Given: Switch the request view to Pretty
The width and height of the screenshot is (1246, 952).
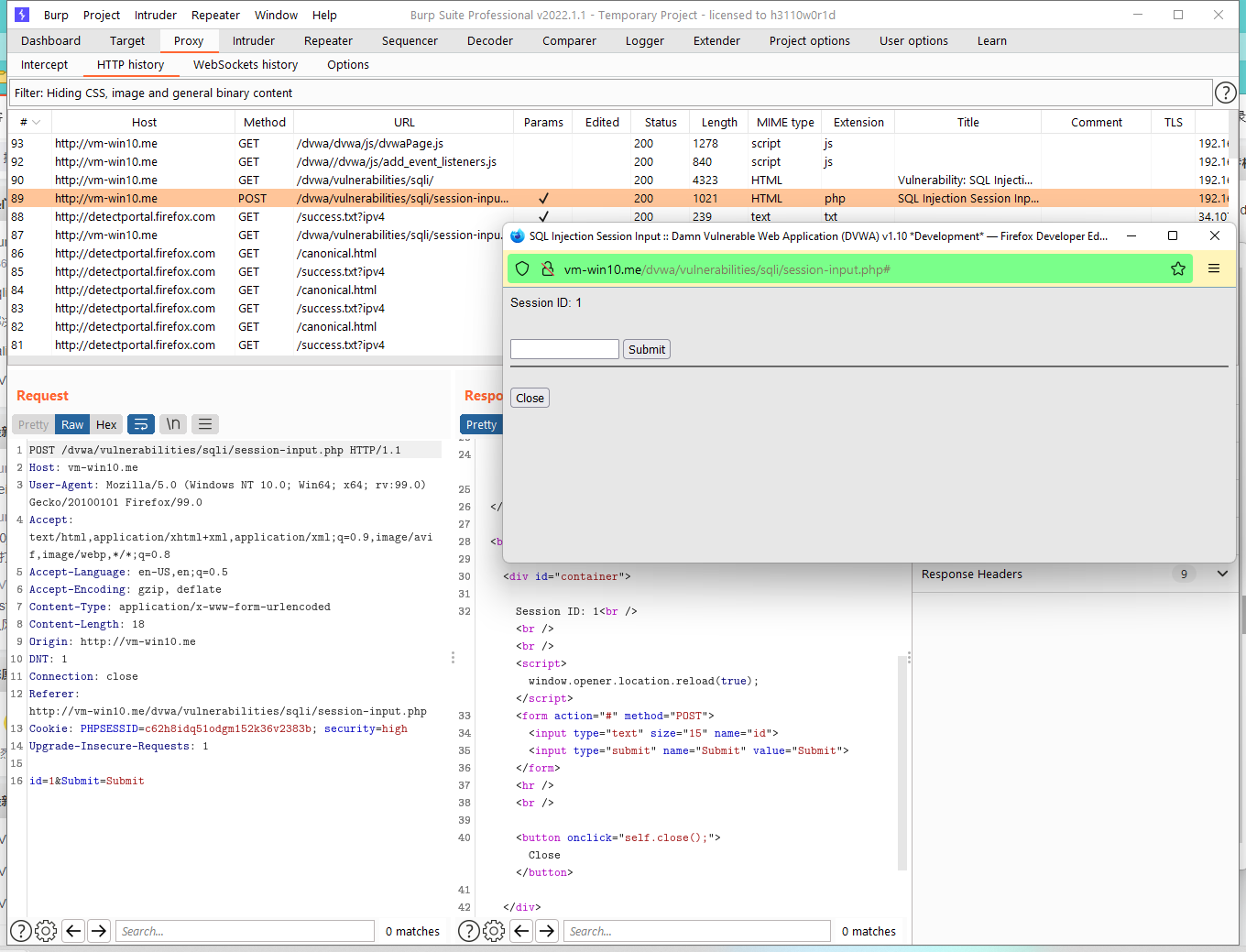Looking at the screenshot, I should coord(33,424).
